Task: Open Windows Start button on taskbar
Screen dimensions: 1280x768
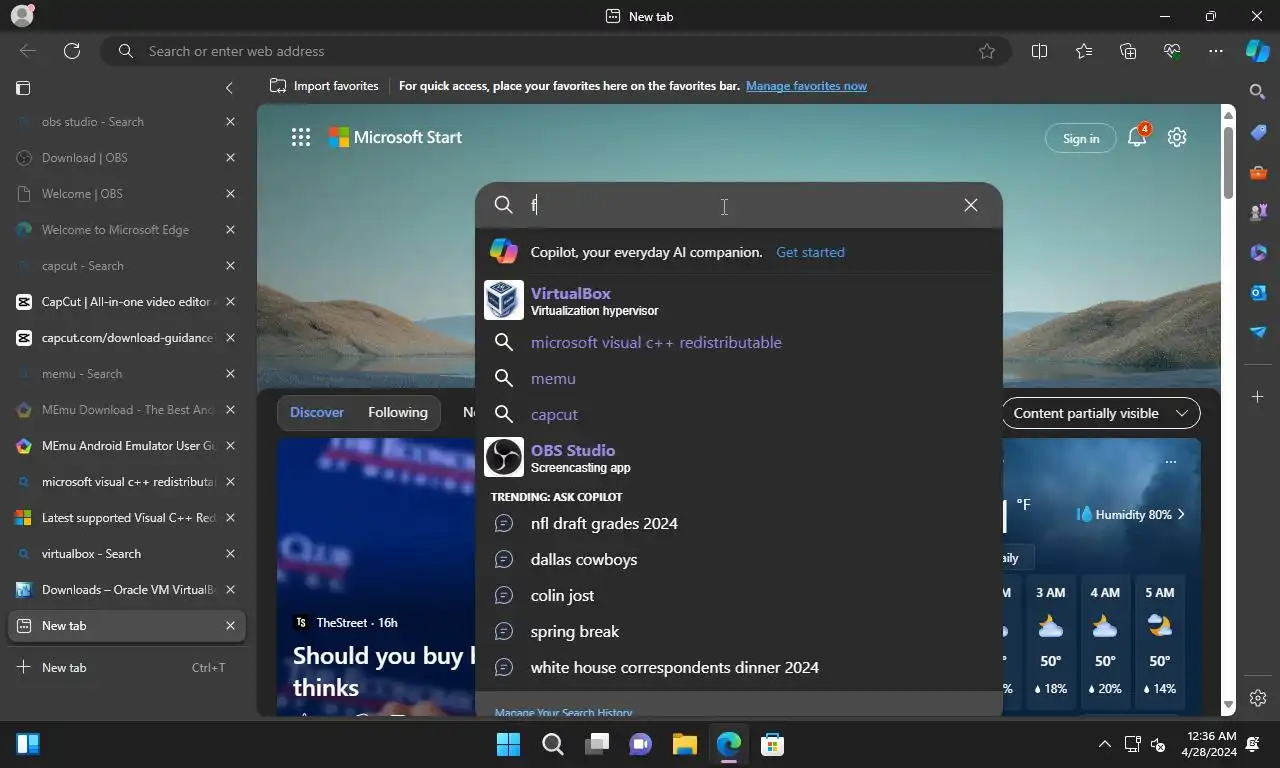Action: [x=509, y=744]
